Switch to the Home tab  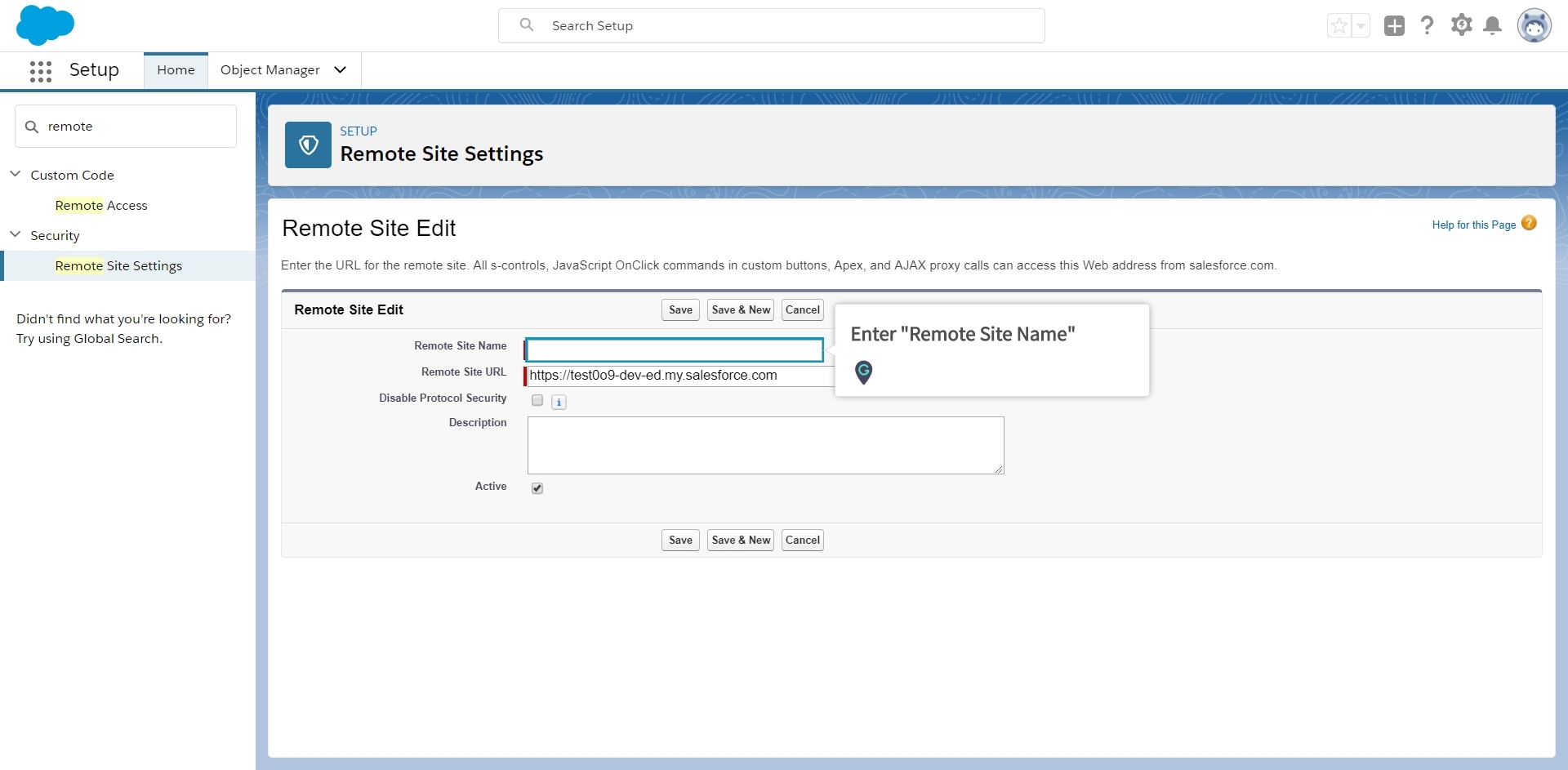[x=176, y=70]
